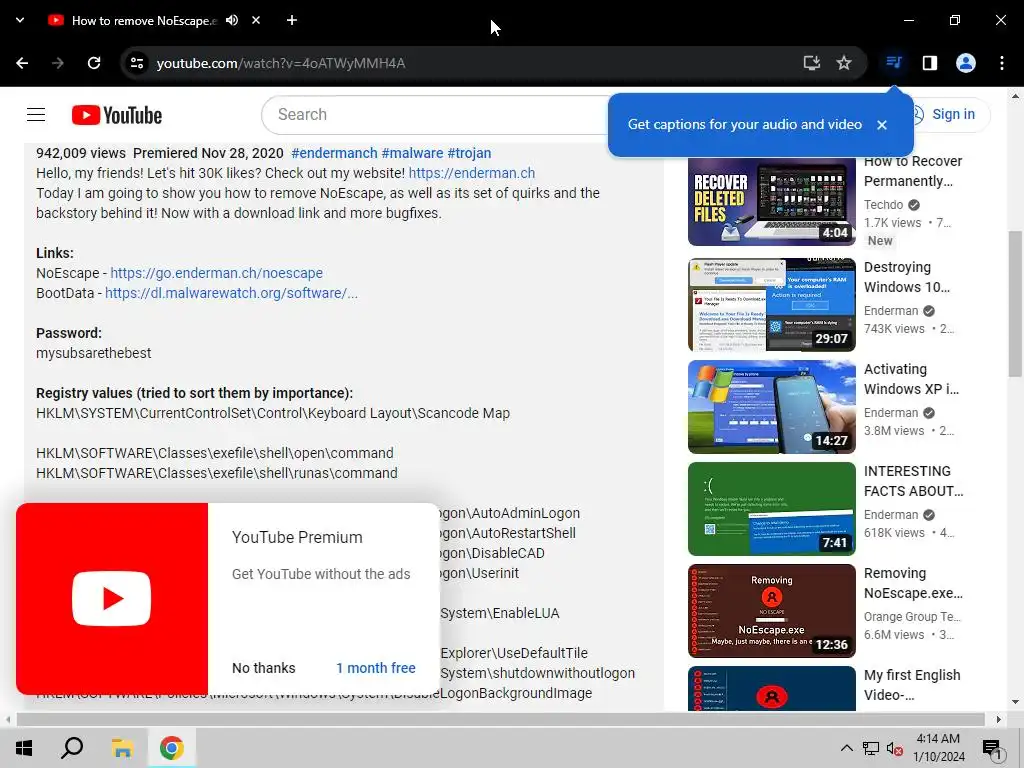Open Interesting Facts About video thumbnail
This screenshot has width=1024, height=768.
click(771, 509)
